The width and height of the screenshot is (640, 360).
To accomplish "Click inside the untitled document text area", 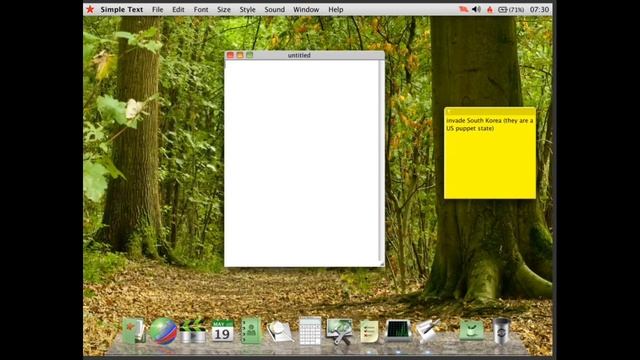I will click(302, 162).
